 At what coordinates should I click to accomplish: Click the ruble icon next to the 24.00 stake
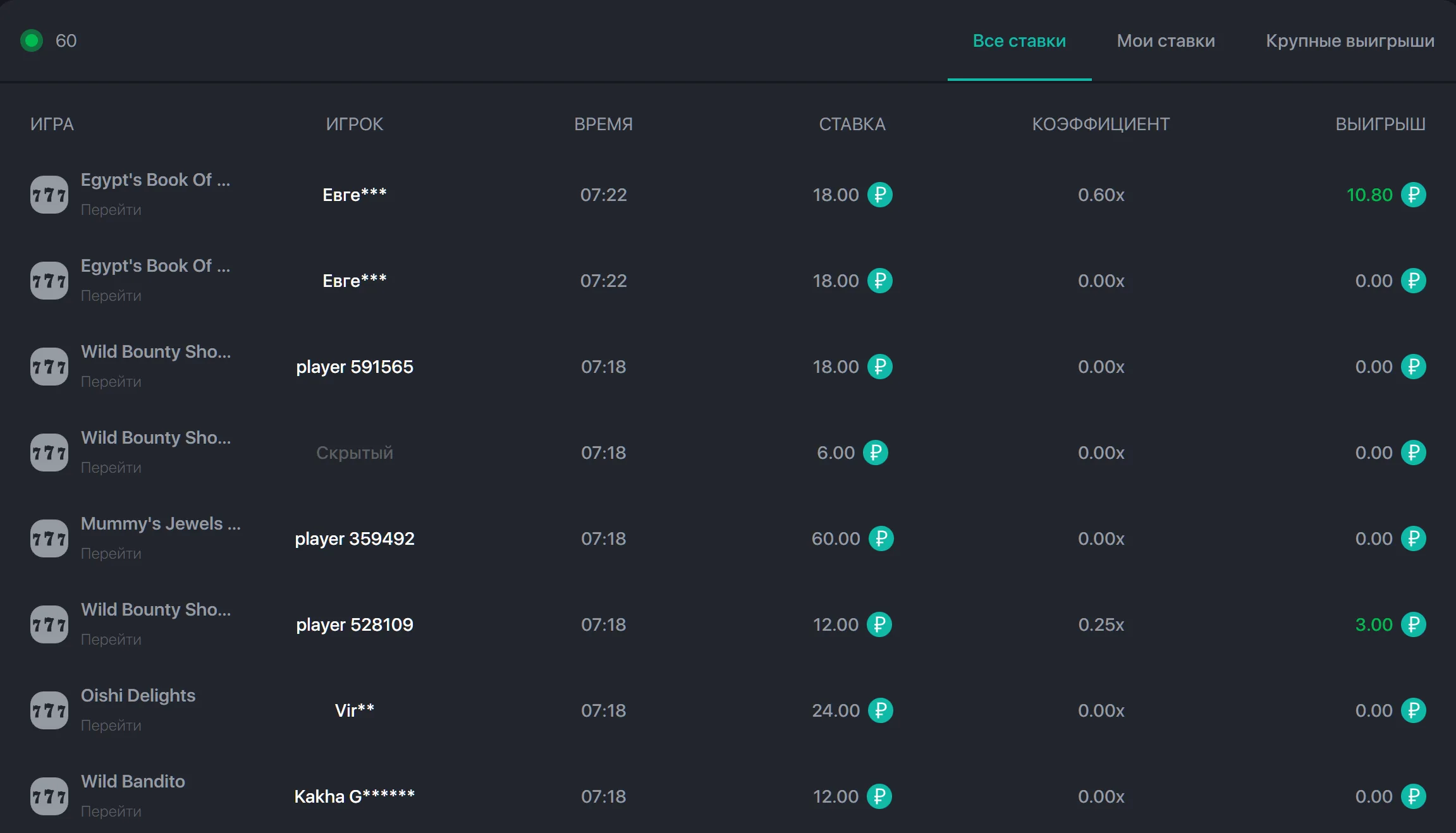click(x=880, y=710)
